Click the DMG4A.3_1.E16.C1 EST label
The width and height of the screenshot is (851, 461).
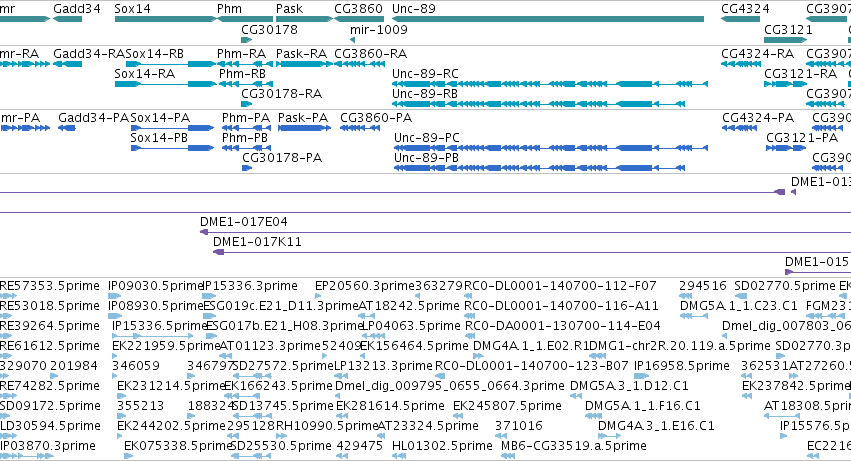pyautogui.click(x=656, y=426)
